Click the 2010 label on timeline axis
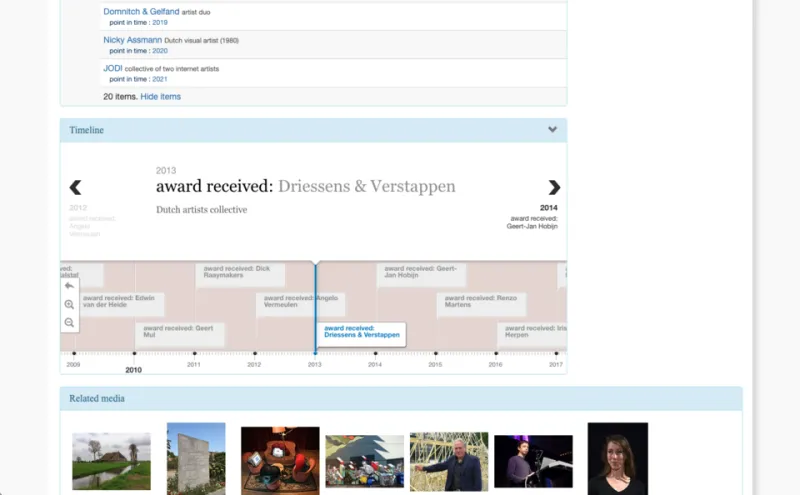 point(134,370)
